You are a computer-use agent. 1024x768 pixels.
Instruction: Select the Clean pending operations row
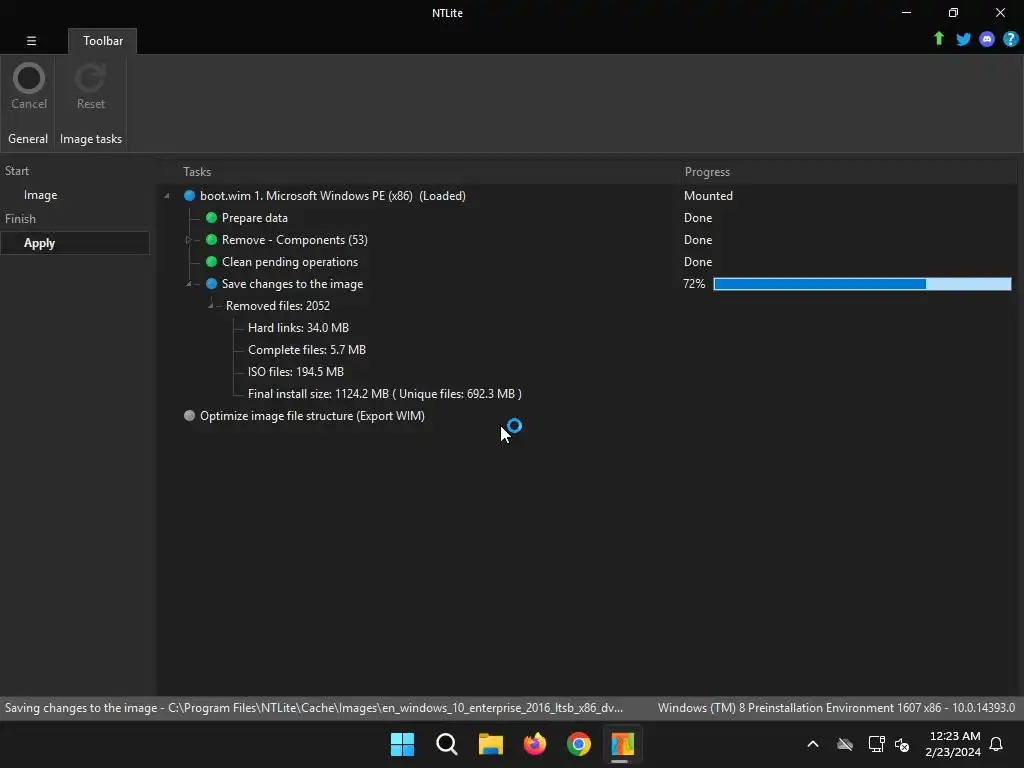click(290, 262)
